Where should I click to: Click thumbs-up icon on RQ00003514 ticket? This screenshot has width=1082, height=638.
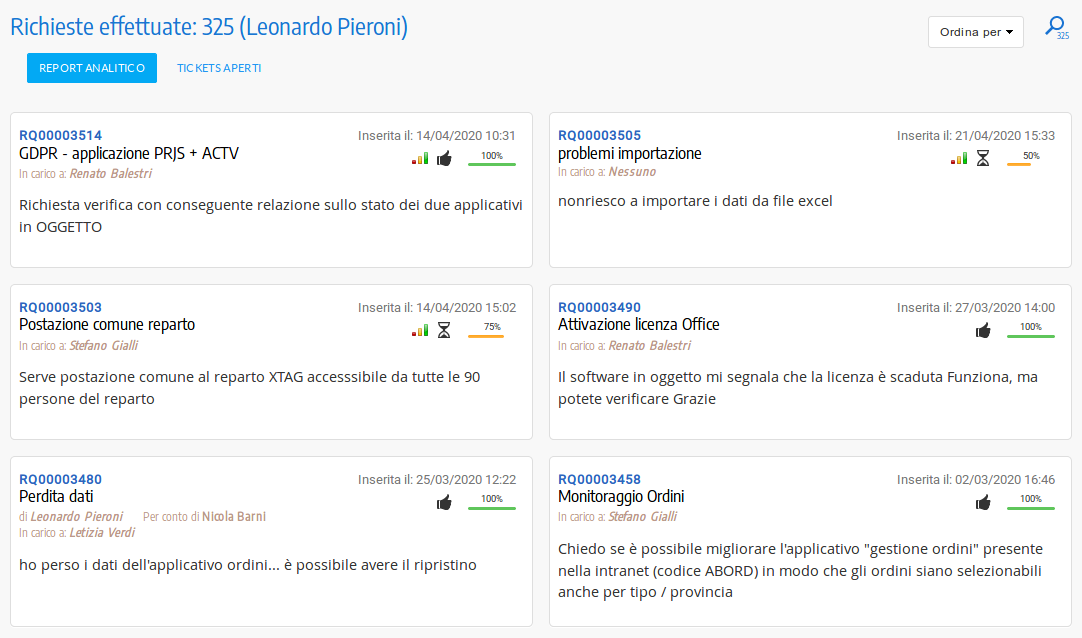coord(445,158)
